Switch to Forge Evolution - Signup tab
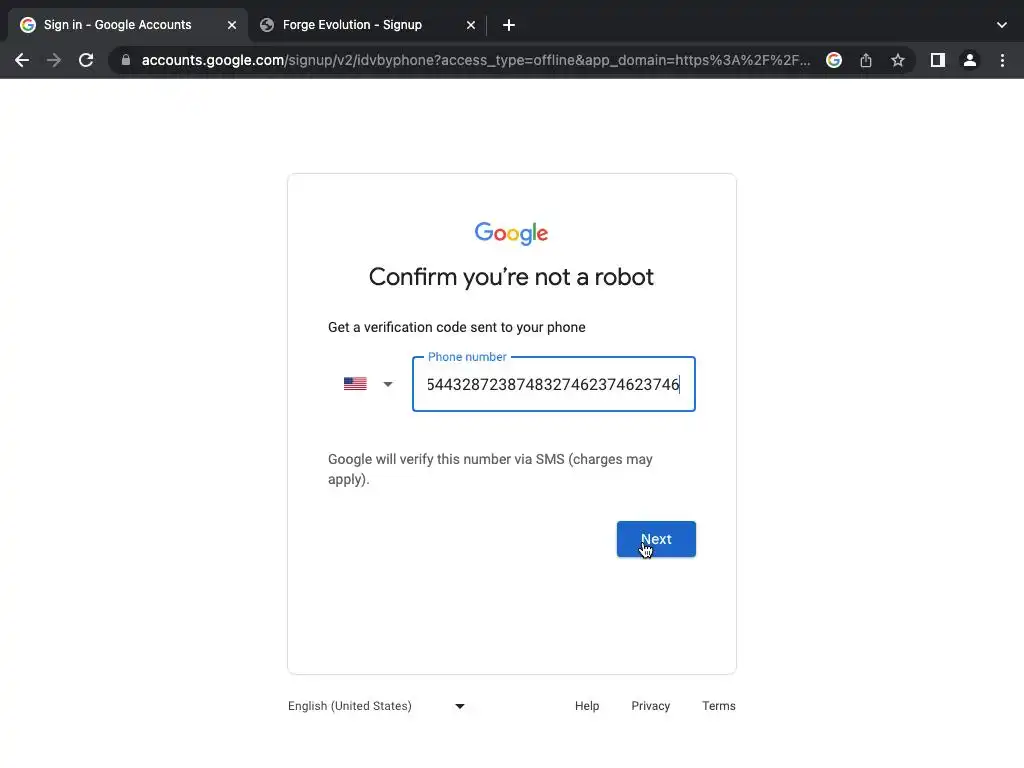1024x768 pixels. [x=367, y=25]
